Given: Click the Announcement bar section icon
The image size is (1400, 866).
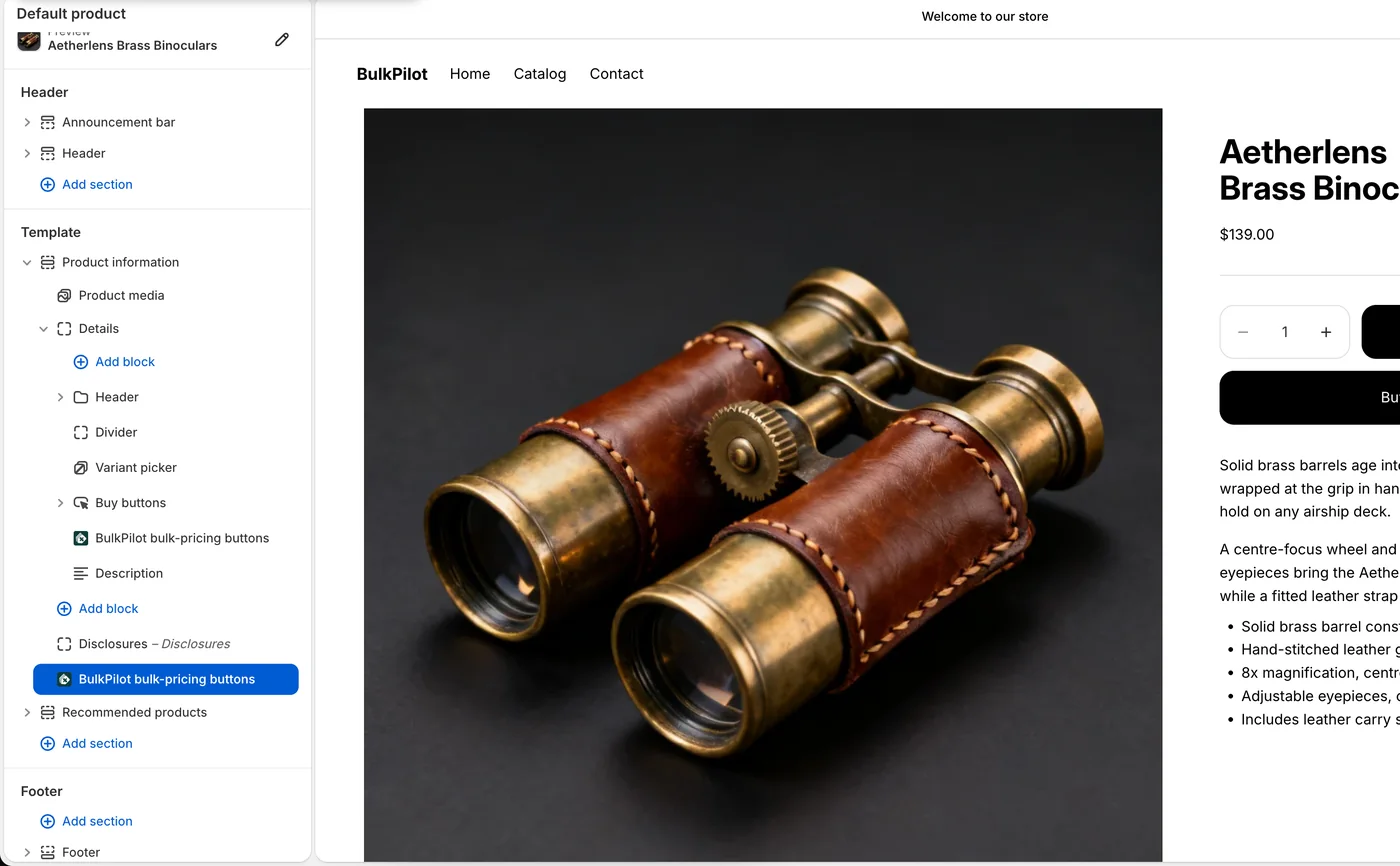Looking at the screenshot, I should (x=47, y=122).
